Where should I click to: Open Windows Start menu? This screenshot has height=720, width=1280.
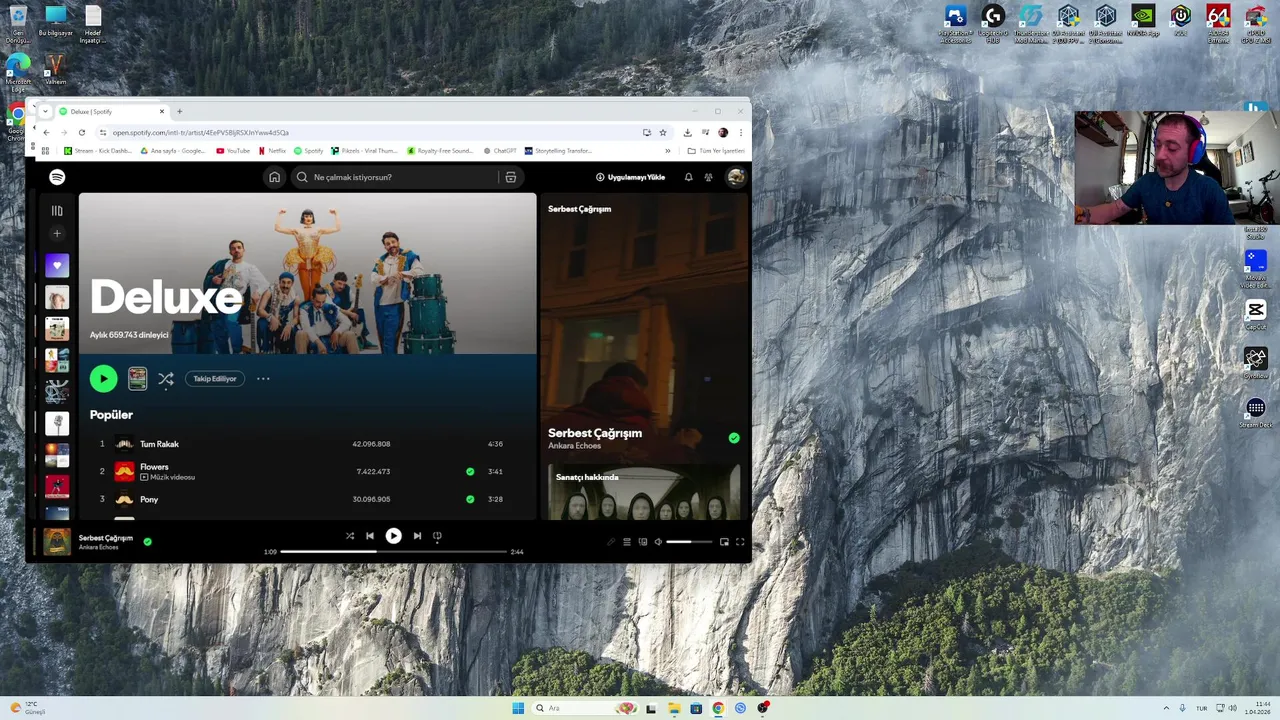[518, 708]
